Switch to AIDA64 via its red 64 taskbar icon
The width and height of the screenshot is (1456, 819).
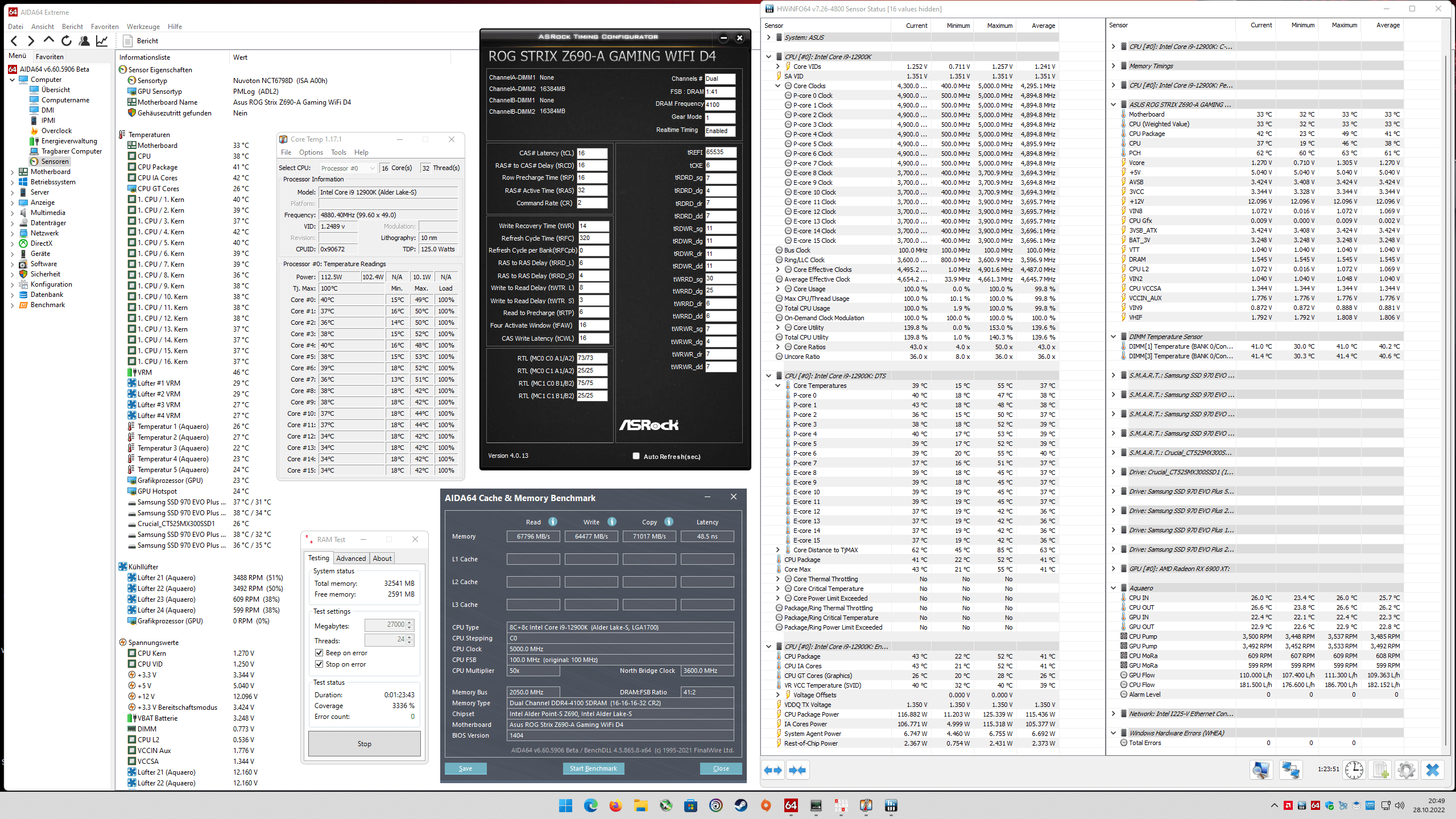click(x=791, y=805)
